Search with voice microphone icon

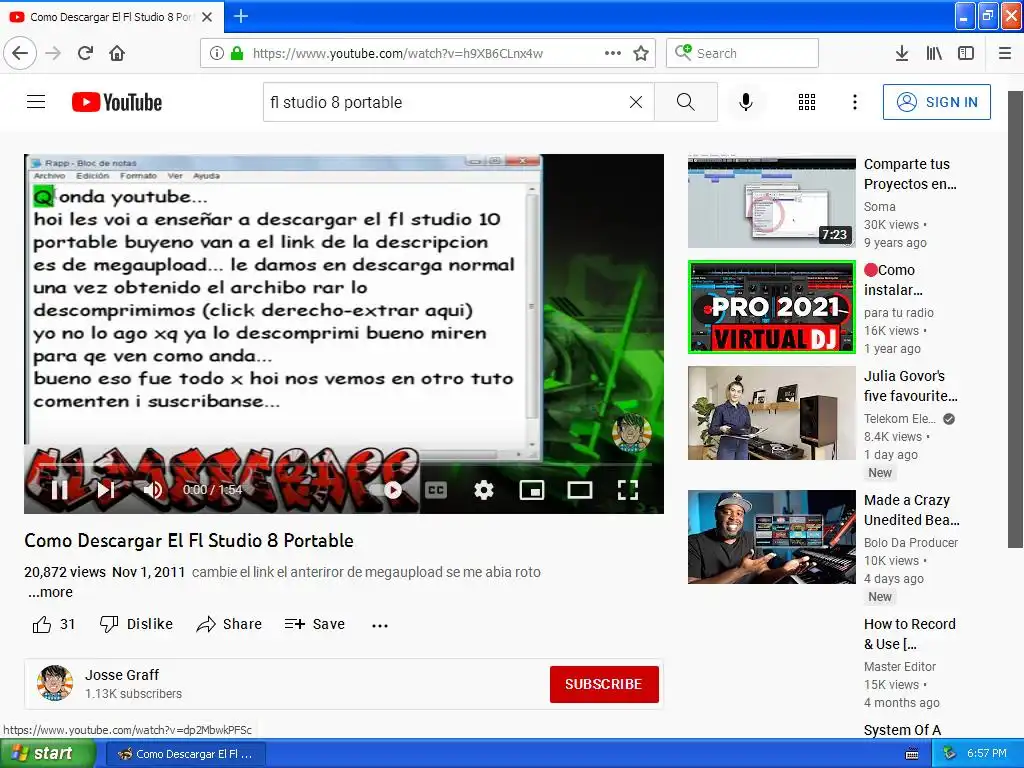click(746, 102)
